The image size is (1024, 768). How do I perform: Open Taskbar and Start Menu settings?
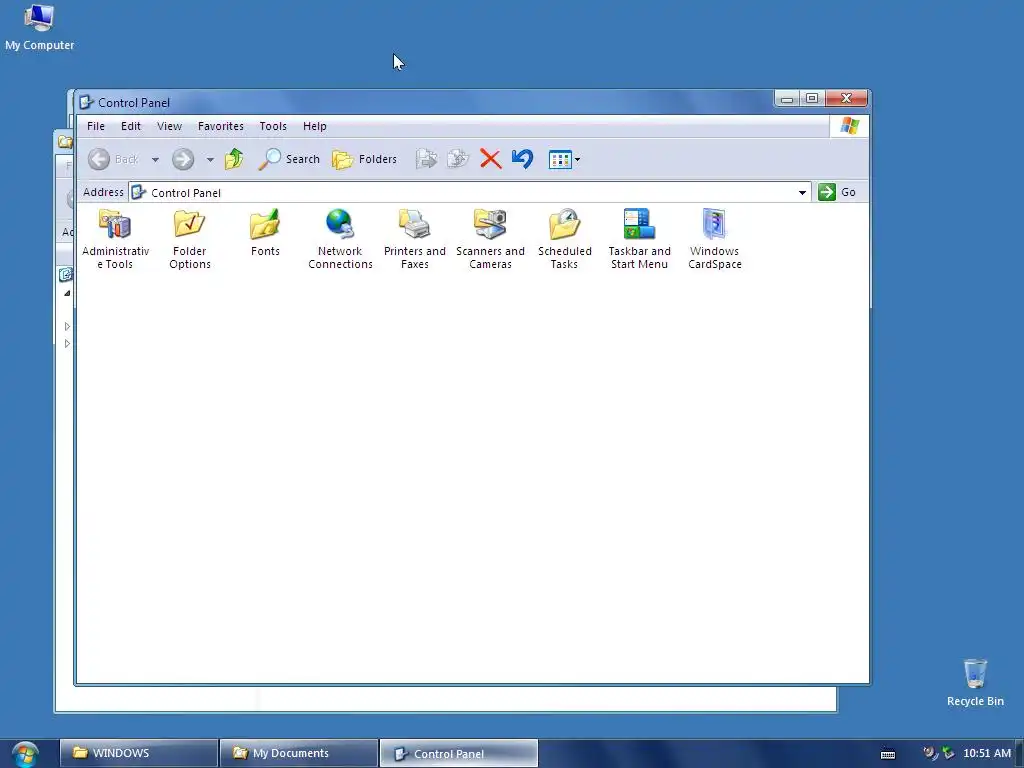coord(639,239)
